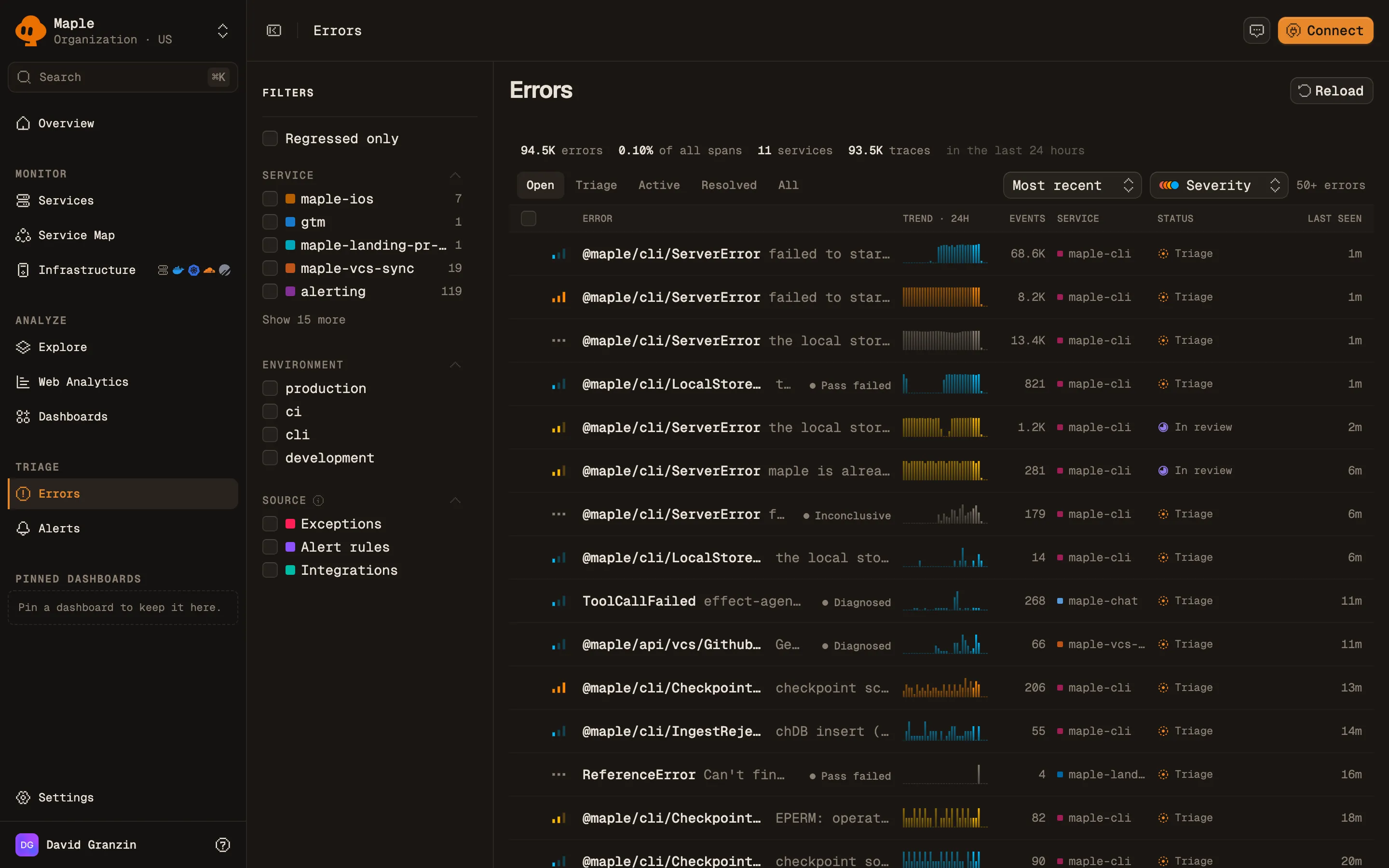
Task: Open the ToolCallFailed error row
Action: coord(941,601)
